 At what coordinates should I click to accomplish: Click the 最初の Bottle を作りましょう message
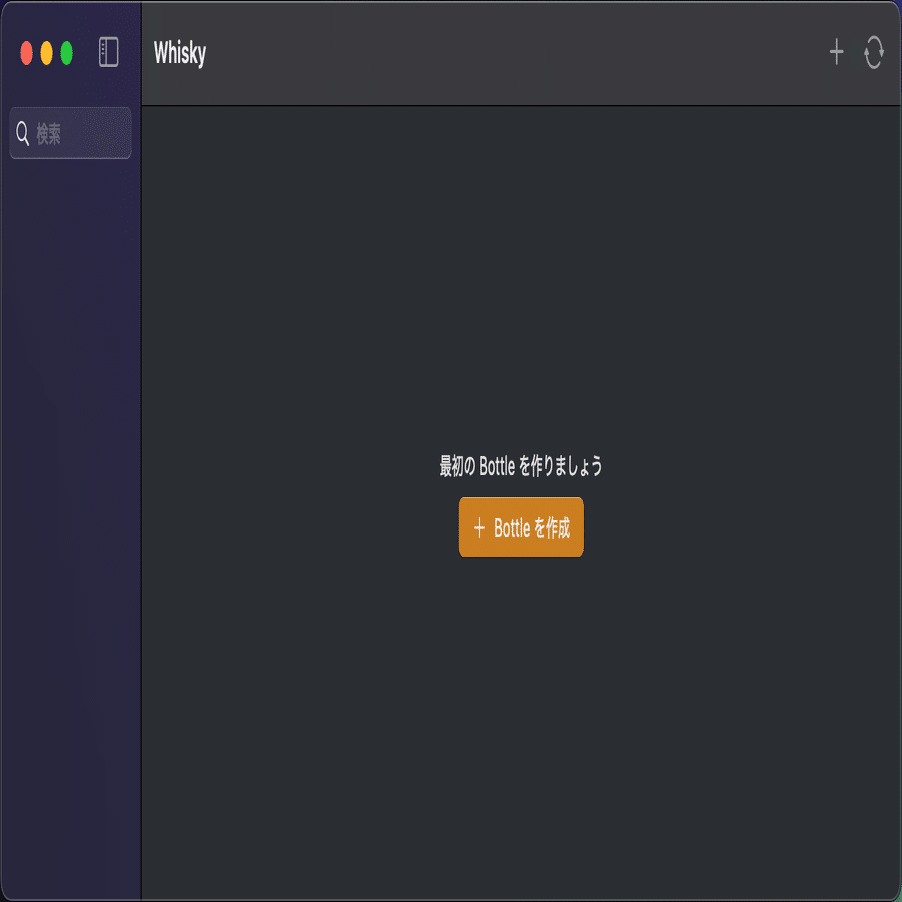521,466
